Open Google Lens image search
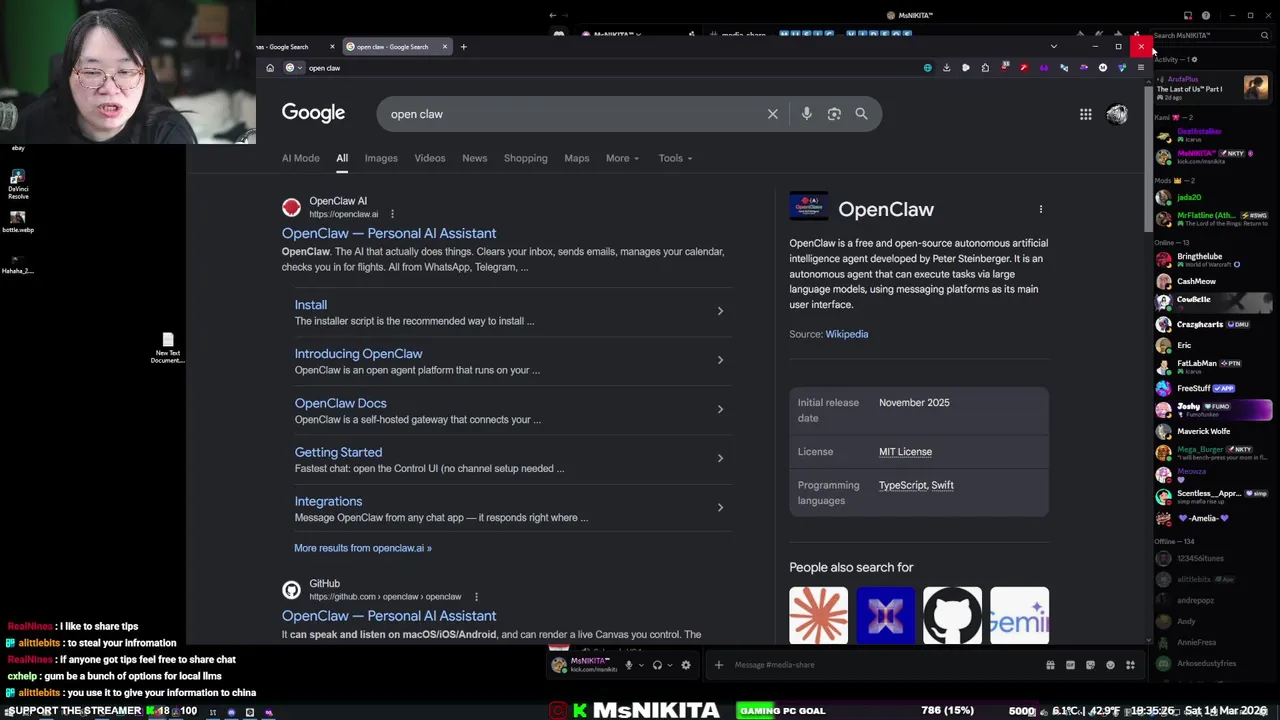Image resolution: width=1280 pixels, height=720 pixels. click(x=834, y=114)
